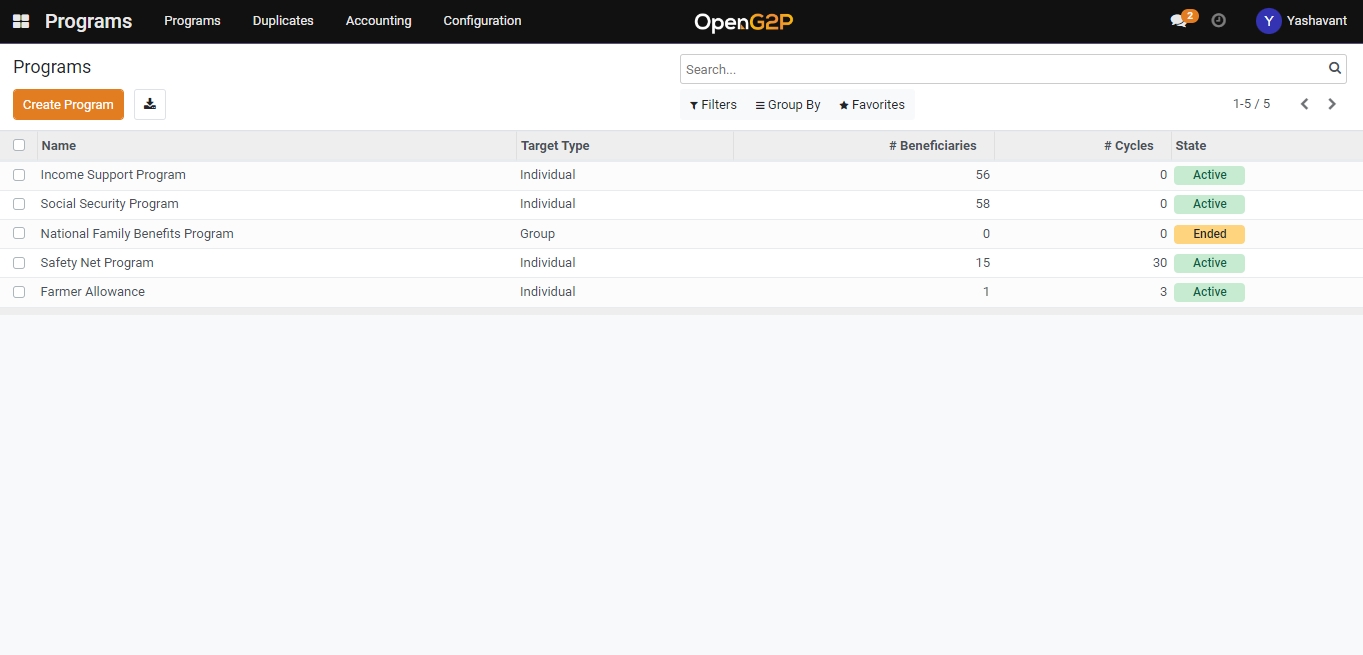The width and height of the screenshot is (1363, 655).
Task: Open the Duplicates menu
Action: (283, 21)
